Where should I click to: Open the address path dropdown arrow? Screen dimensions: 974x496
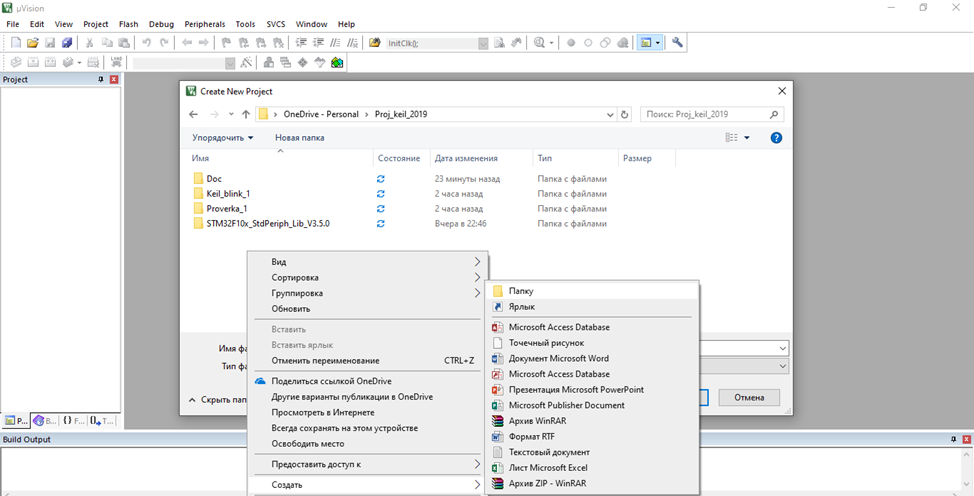click(x=611, y=114)
